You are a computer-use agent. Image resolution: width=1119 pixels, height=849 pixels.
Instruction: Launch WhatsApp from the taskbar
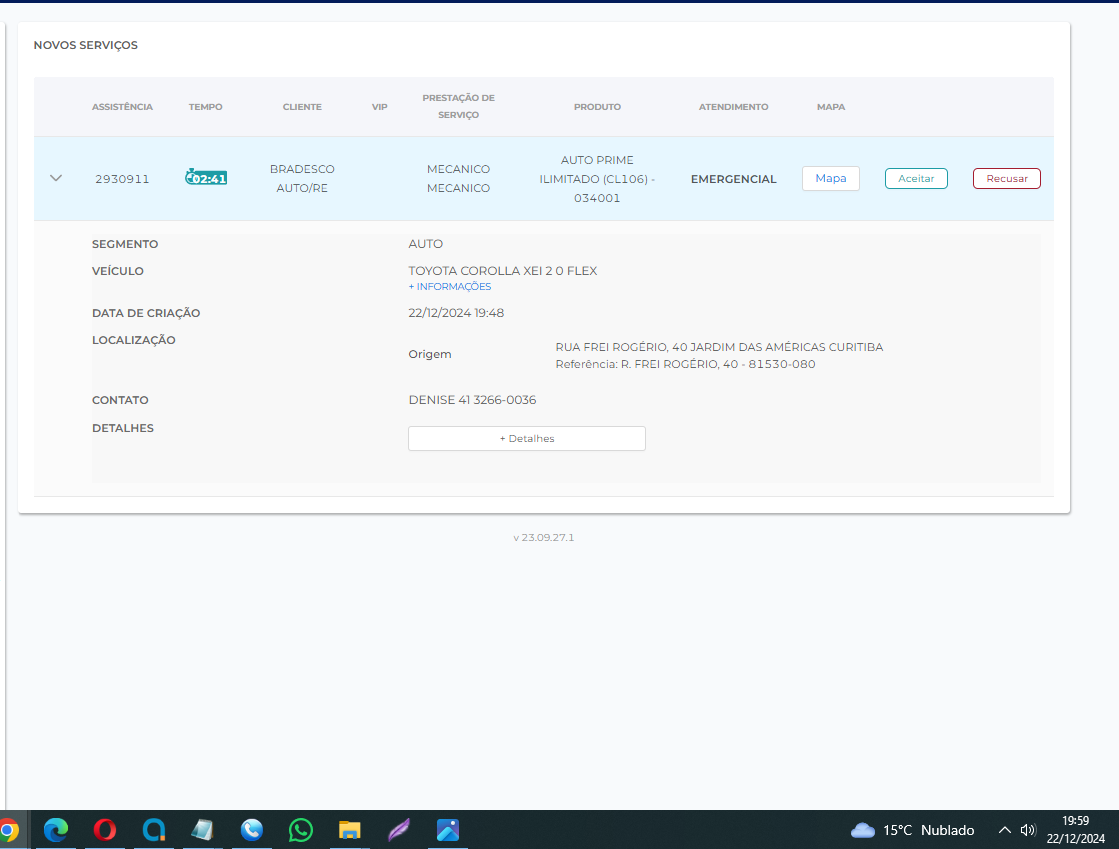(300, 830)
